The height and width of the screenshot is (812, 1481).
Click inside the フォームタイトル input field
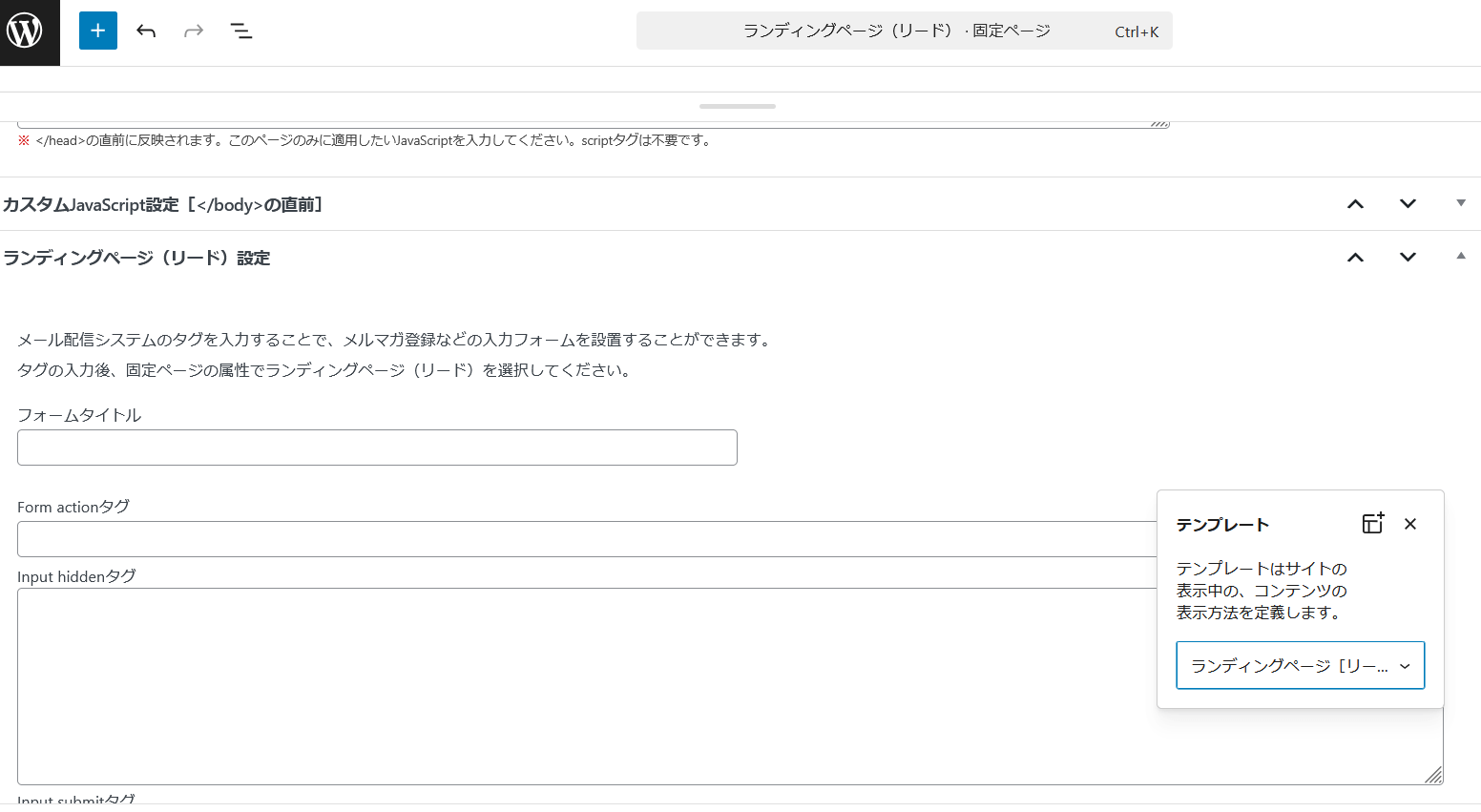pyautogui.click(x=377, y=447)
